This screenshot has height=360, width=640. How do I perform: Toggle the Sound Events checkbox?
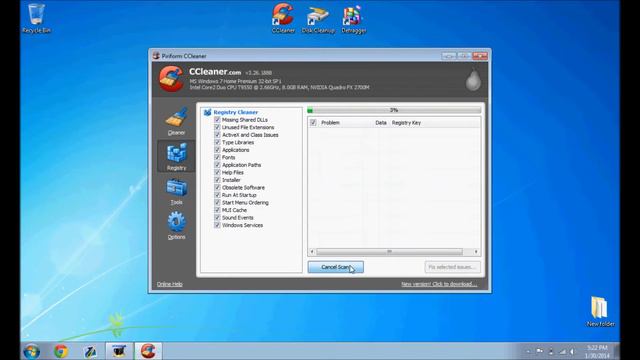click(217, 218)
